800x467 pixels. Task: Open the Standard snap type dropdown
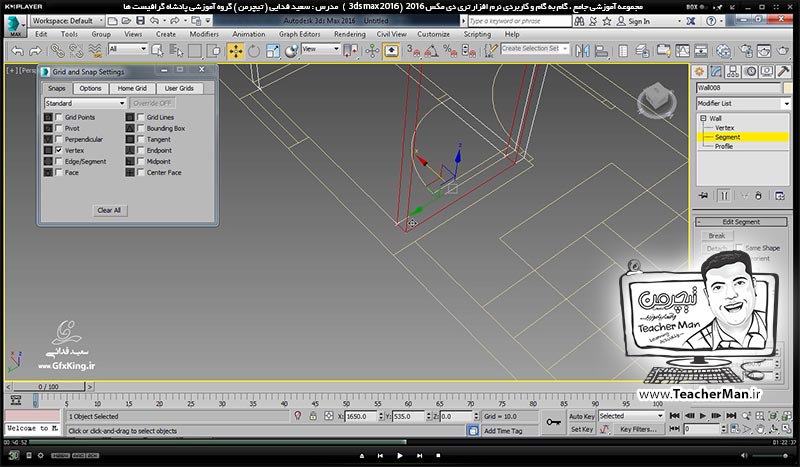coord(85,103)
